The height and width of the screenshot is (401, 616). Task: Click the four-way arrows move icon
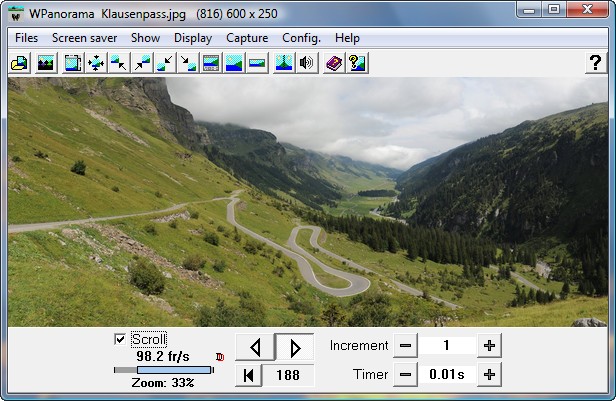coord(96,63)
